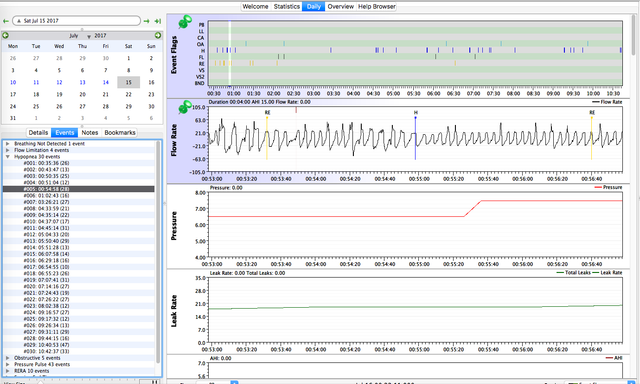Open the Overview tab
This screenshot has width=640, height=384.
pyautogui.click(x=341, y=7)
